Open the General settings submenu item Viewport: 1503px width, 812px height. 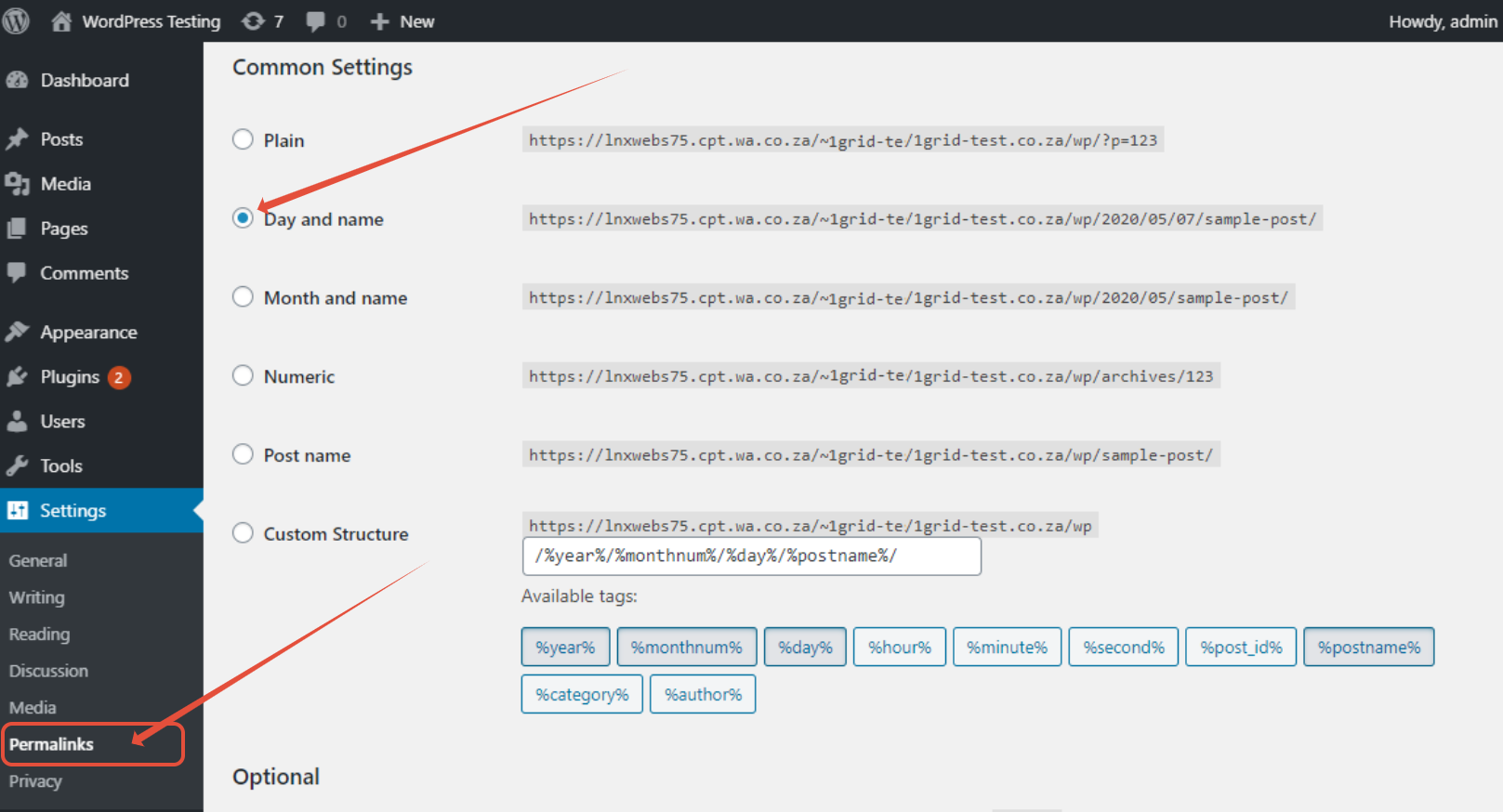[38, 560]
